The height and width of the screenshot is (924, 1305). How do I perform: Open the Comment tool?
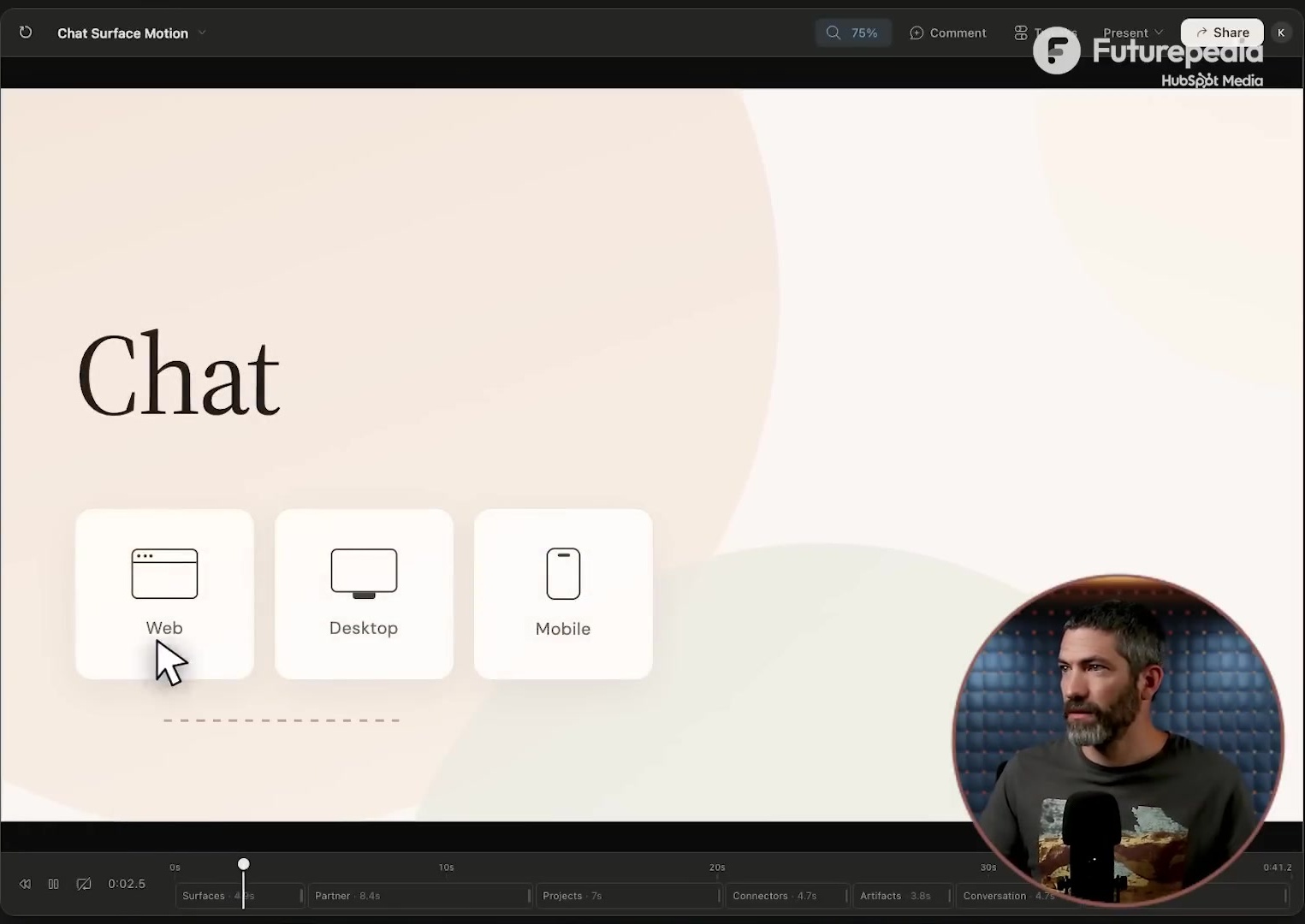point(948,33)
